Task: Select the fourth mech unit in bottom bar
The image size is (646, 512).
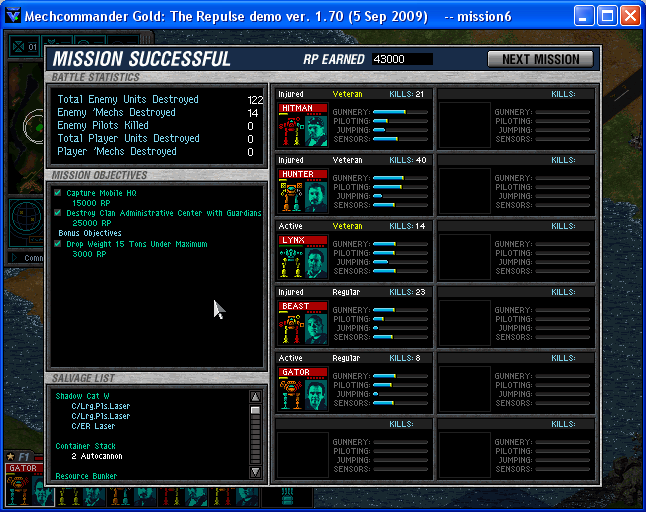Action: click(183, 496)
